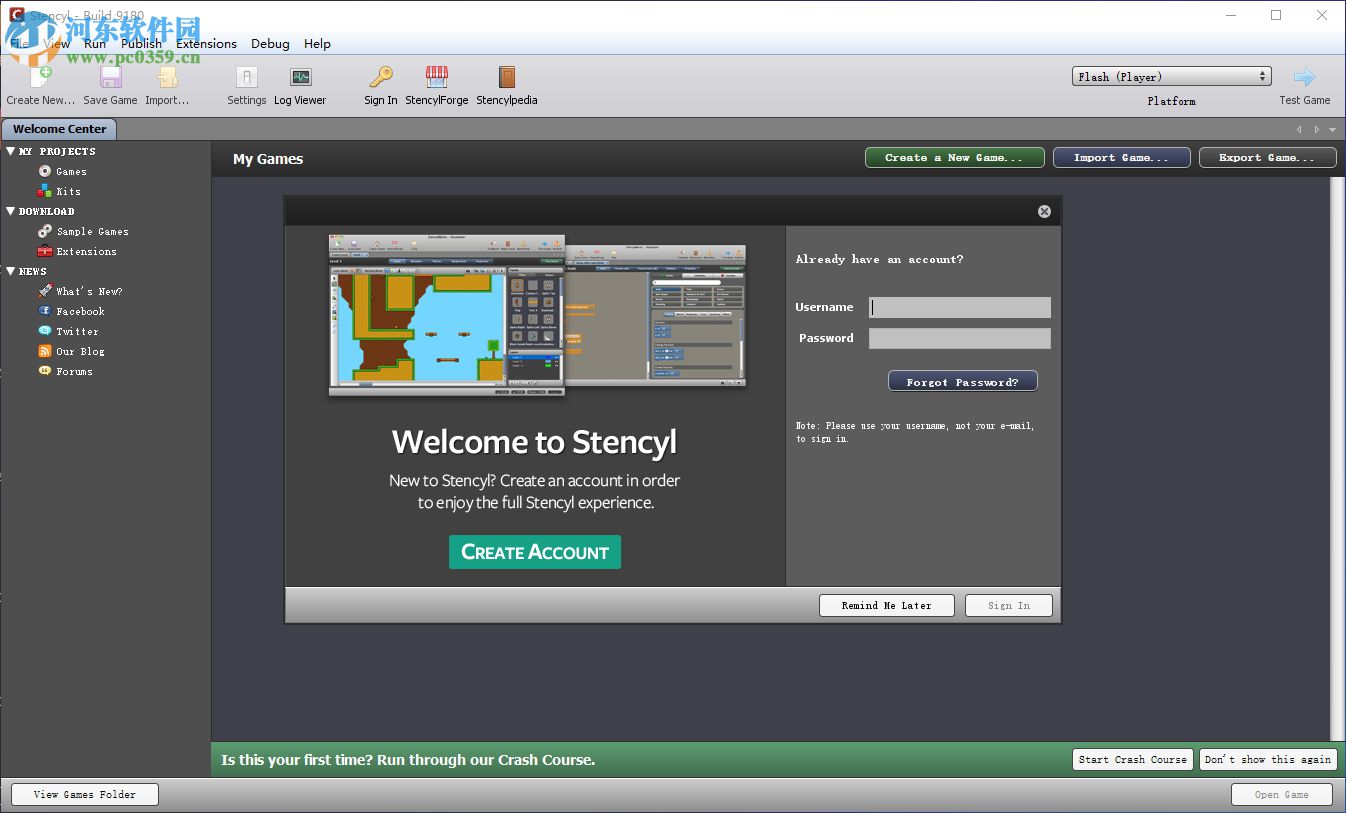Select the Welcome Center tab
This screenshot has height=813, width=1346.
tap(59, 129)
